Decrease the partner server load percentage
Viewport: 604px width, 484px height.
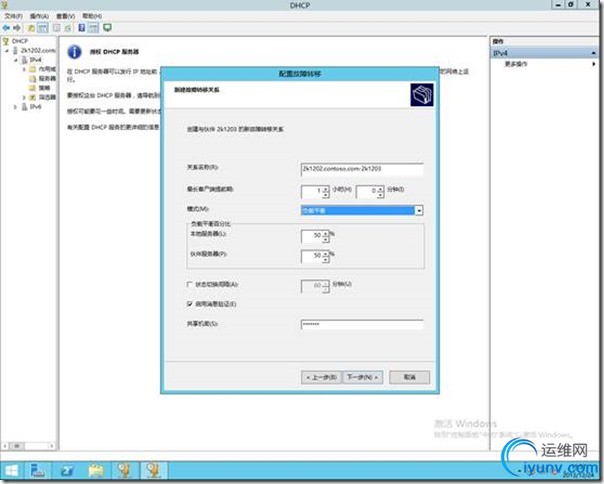[326, 259]
